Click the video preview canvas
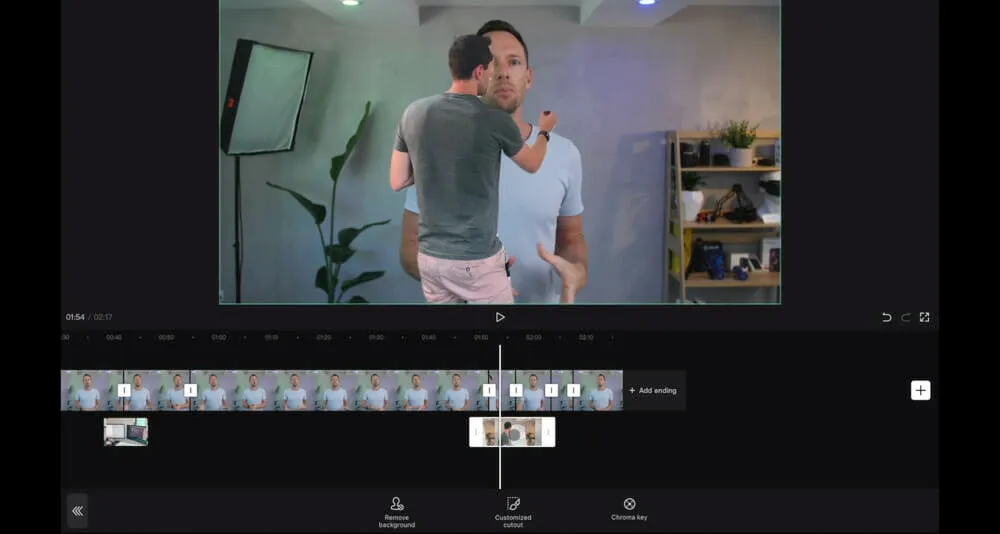This screenshot has height=534, width=1000. pos(500,150)
